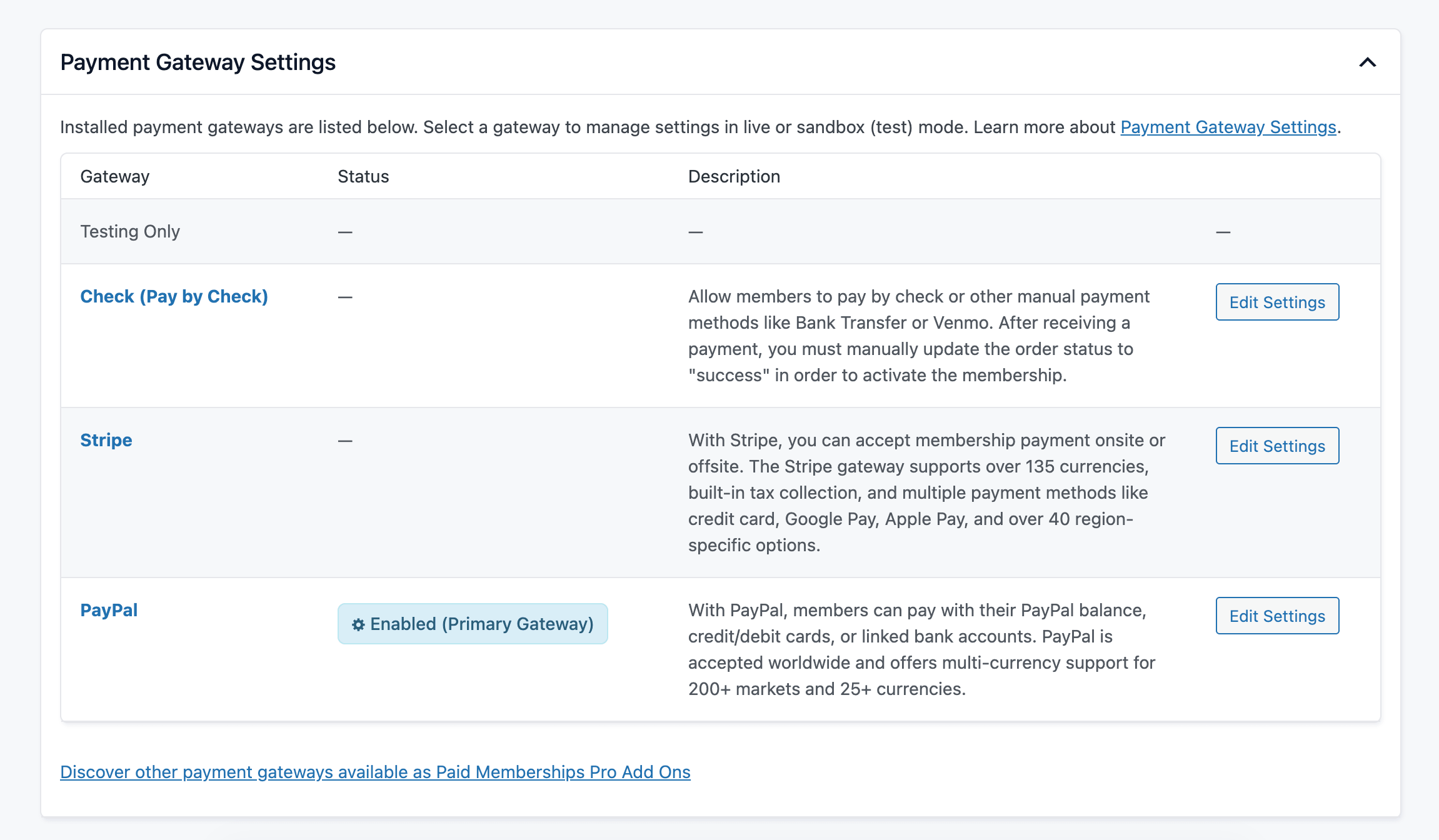This screenshot has width=1439, height=840.
Task: Select the dash status for Stripe
Action: (343, 440)
